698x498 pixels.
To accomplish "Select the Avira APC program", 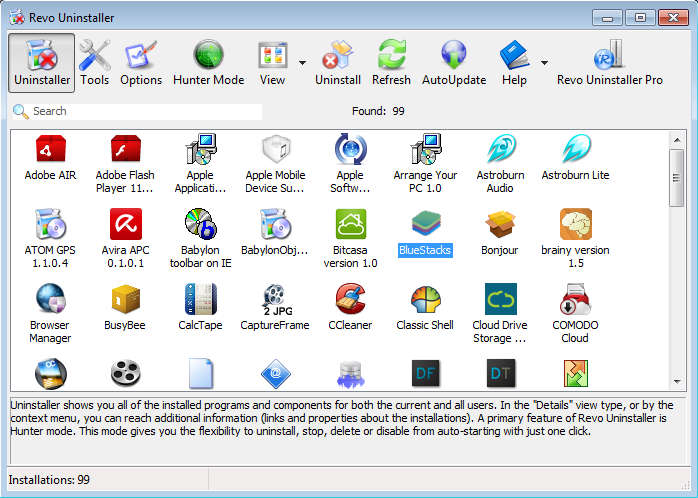I will pyautogui.click(x=125, y=232).
